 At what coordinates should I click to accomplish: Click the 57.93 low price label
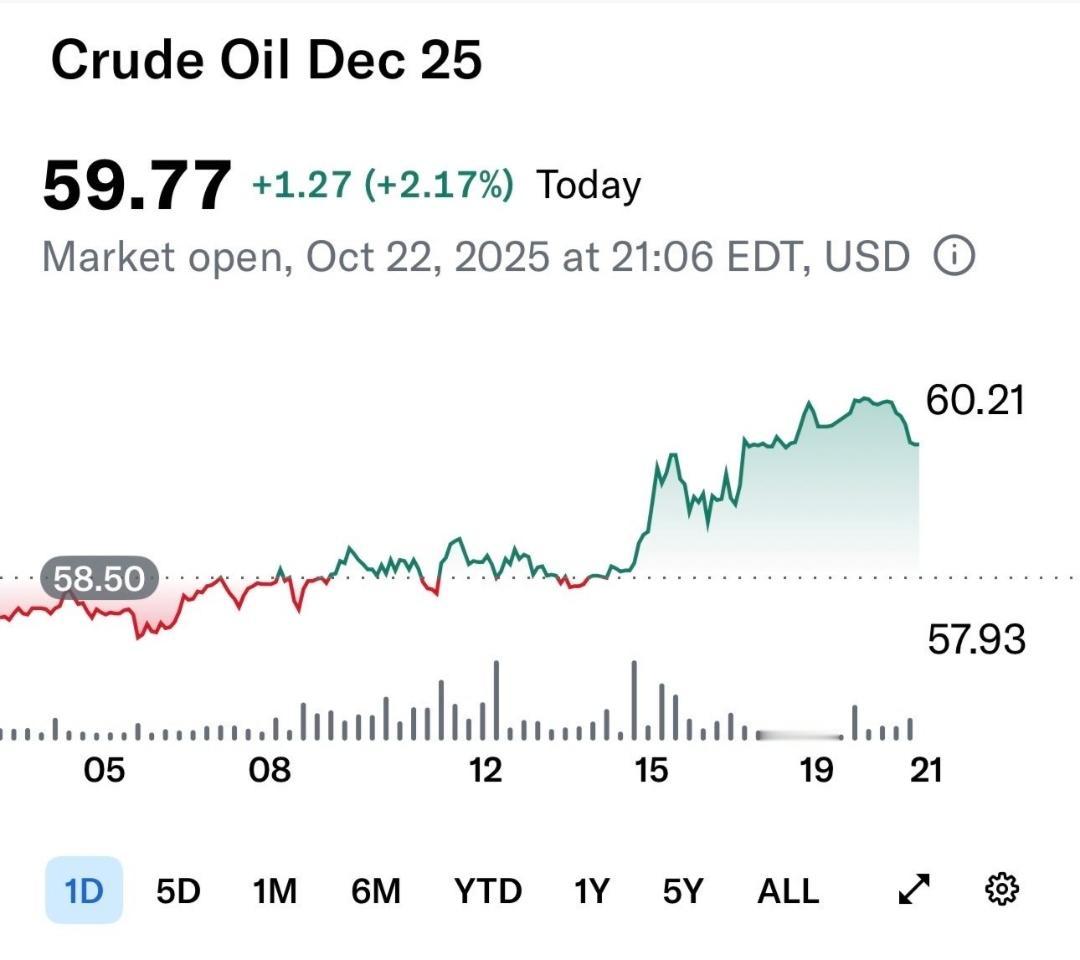pyautogui.click(x=976, y=639)
